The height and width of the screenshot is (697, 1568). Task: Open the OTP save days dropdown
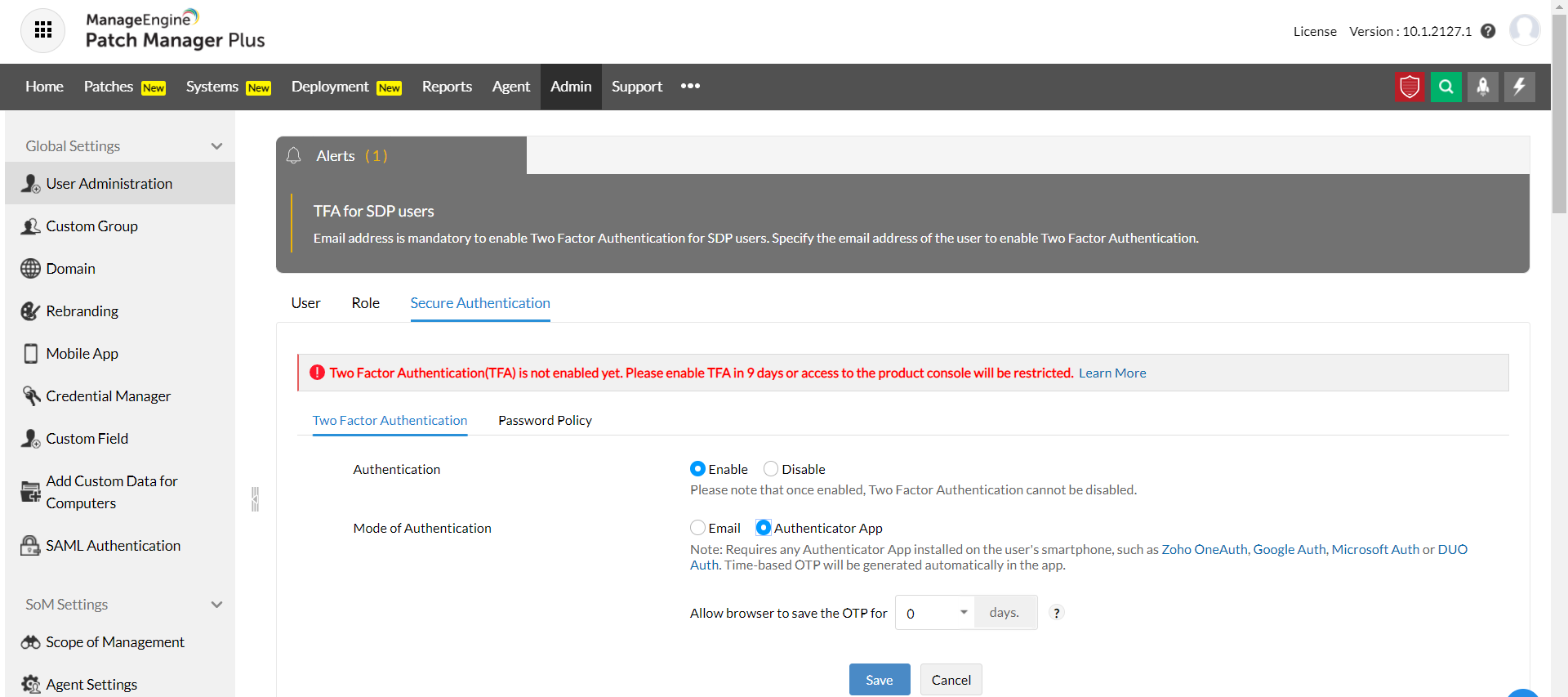[935, 613]
